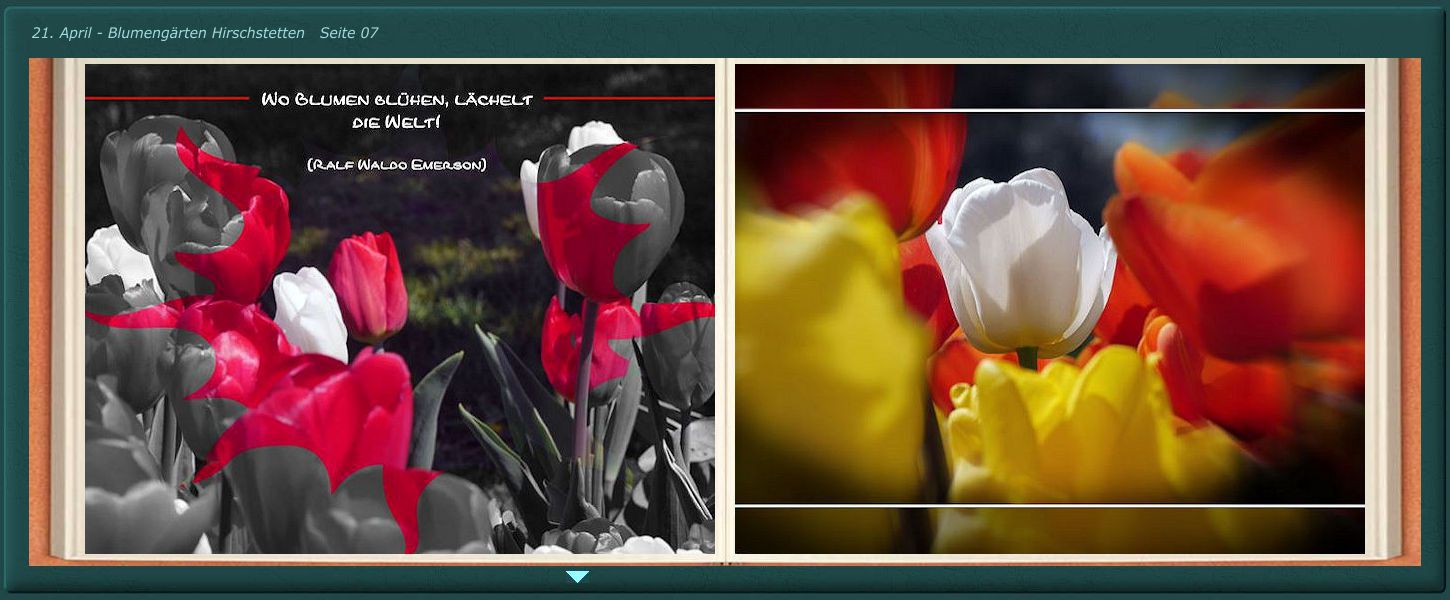Click the left edge of the book pages

(67, 309)
